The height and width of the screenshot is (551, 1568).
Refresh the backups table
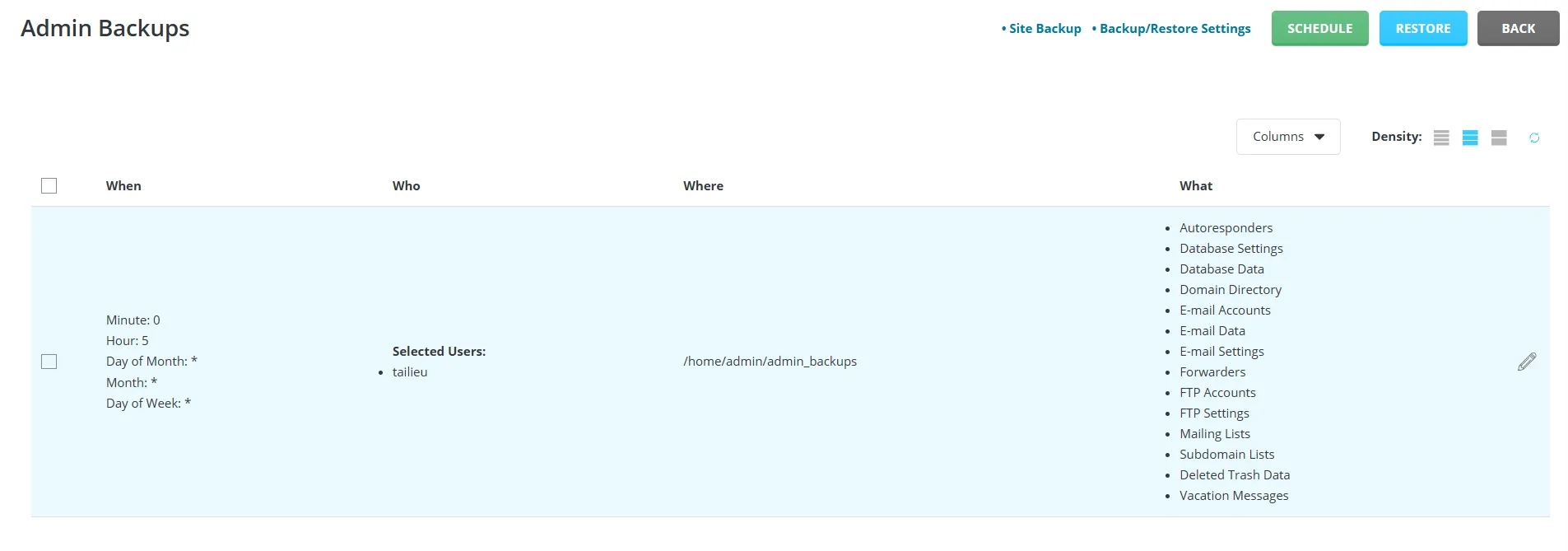tap(1534, 138)
